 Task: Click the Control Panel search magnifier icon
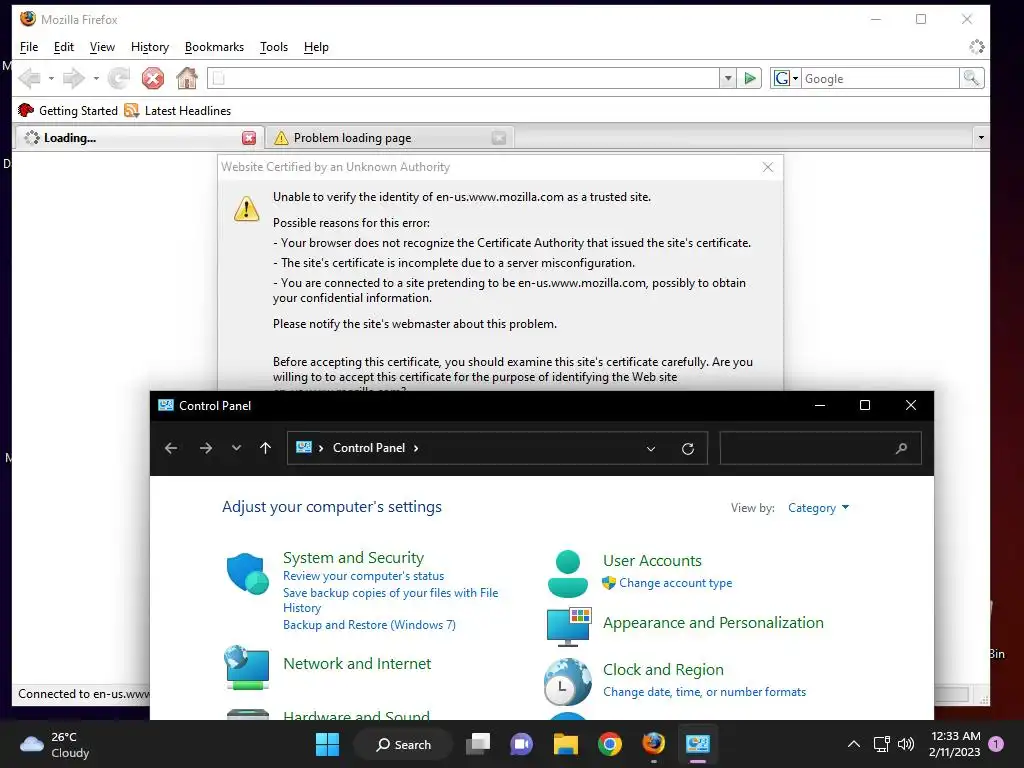coord(901,449)
